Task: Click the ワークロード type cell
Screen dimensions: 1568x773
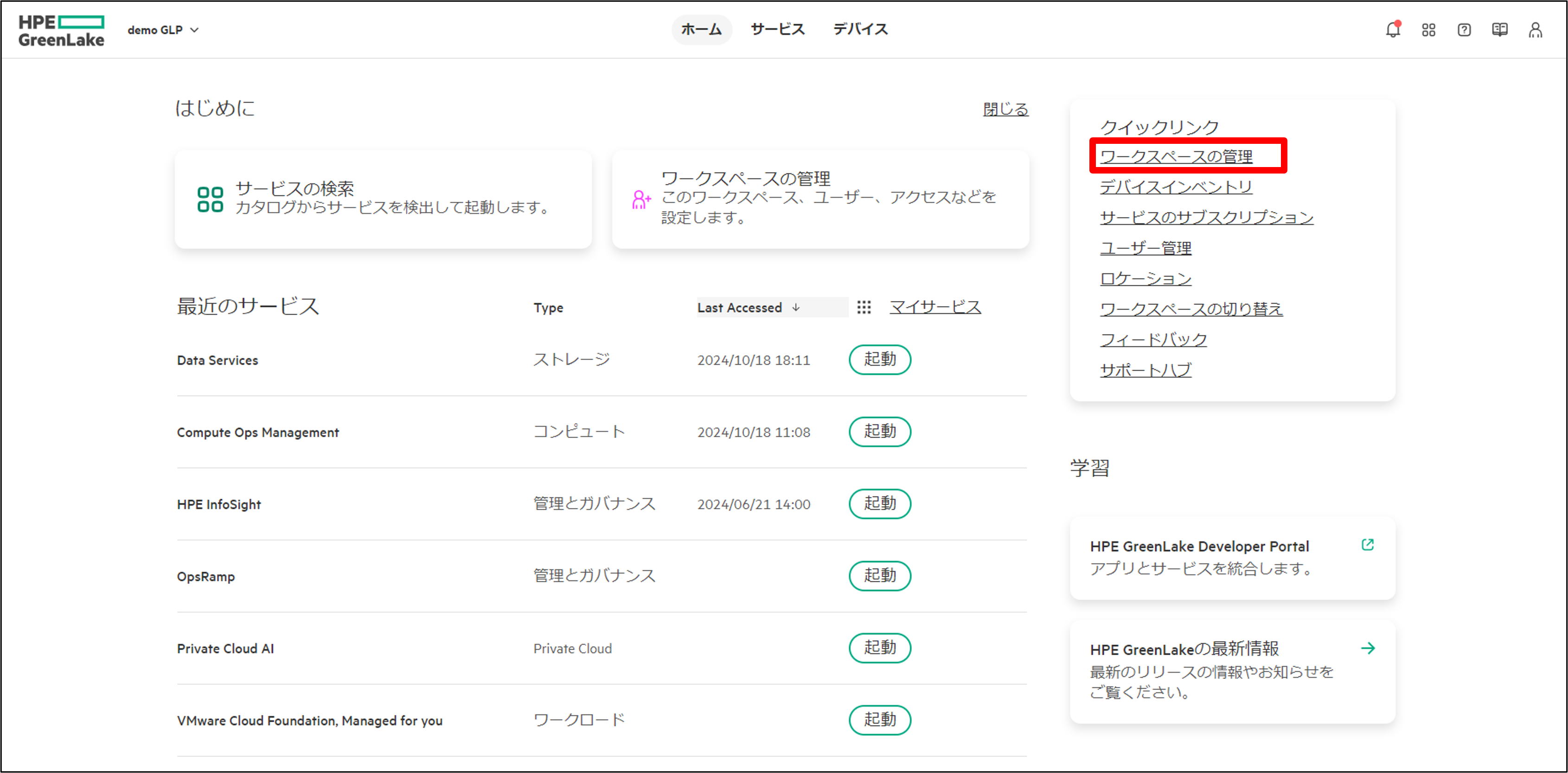Action: (x=579, y=720)
